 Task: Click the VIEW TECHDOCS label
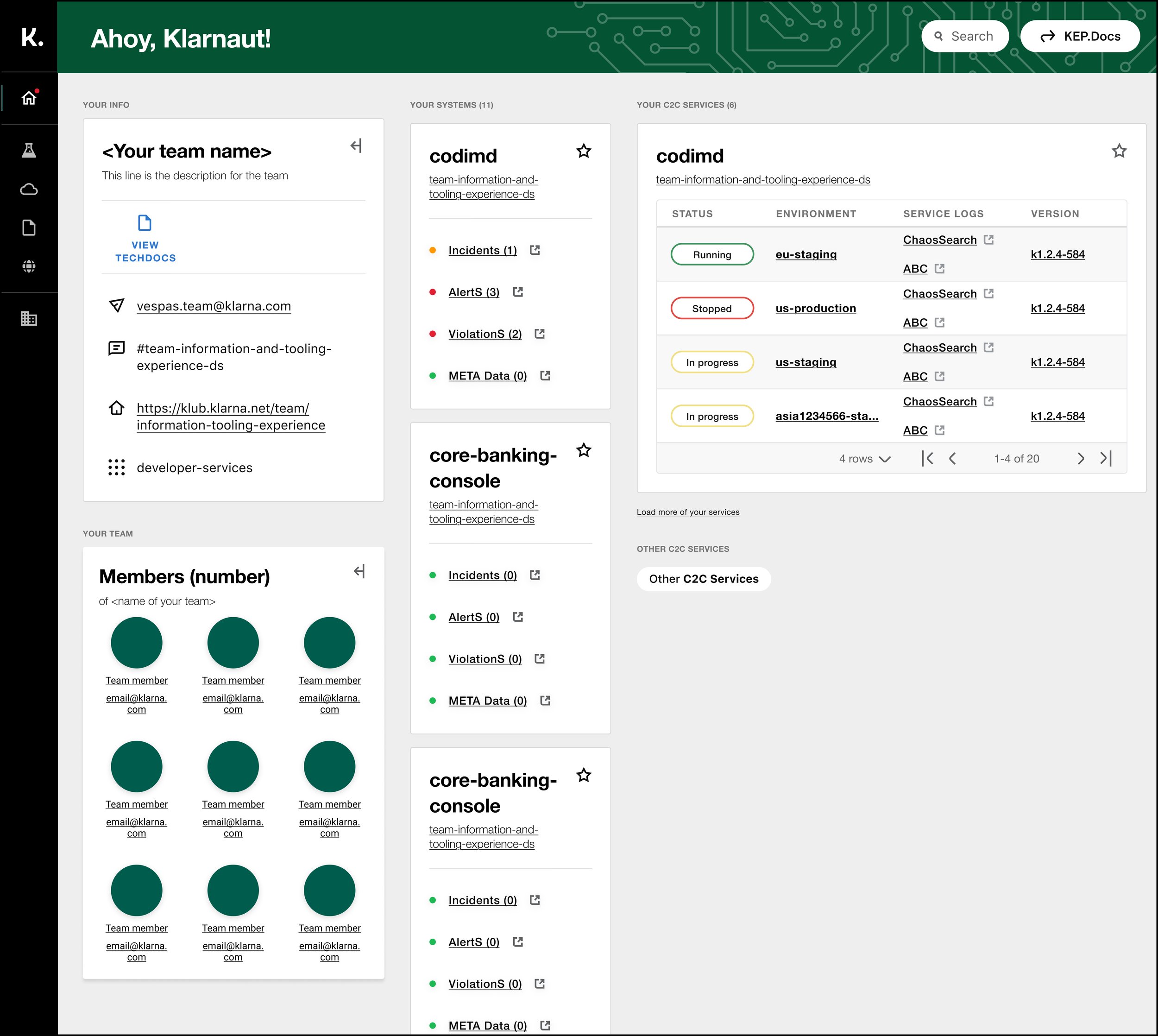145,252
